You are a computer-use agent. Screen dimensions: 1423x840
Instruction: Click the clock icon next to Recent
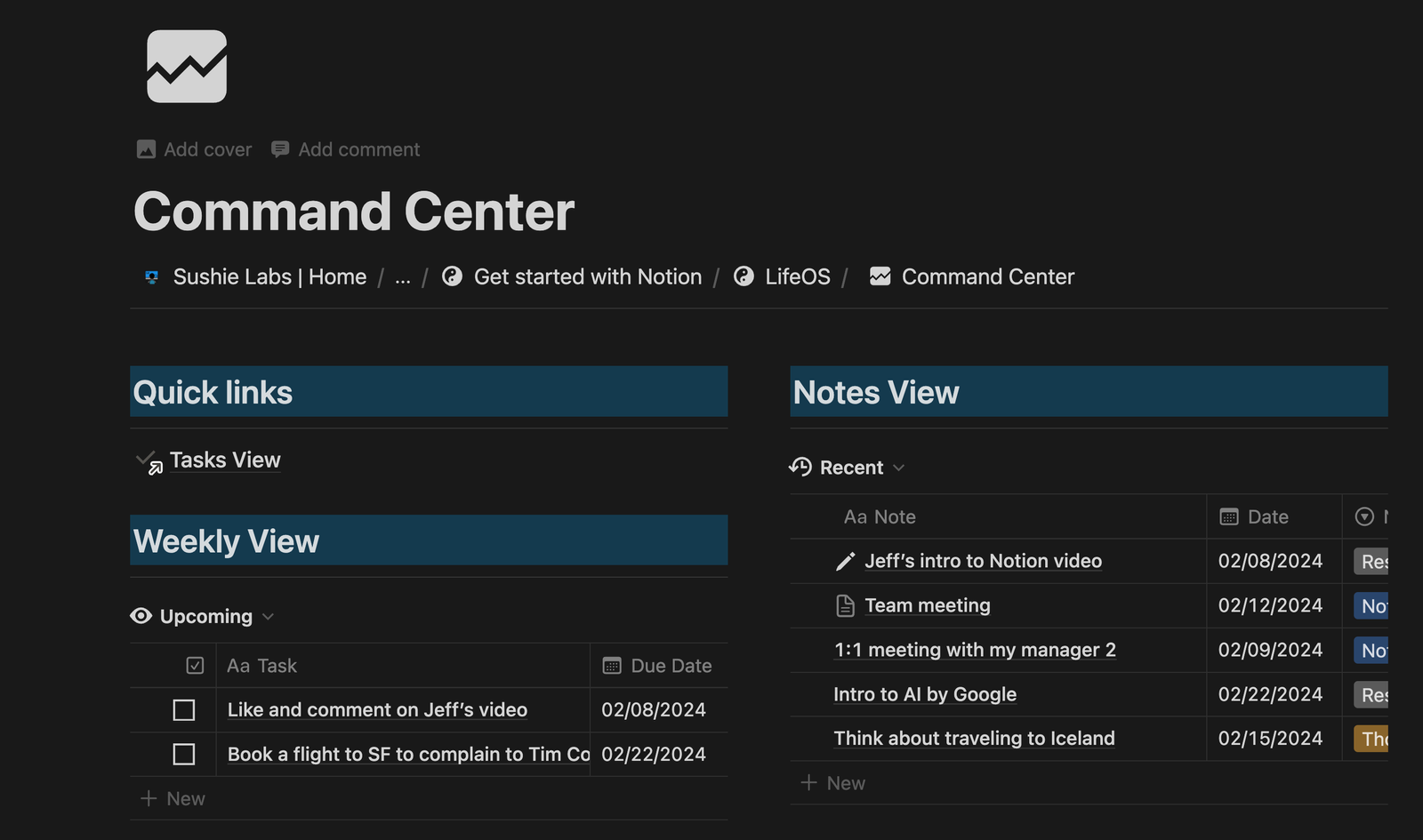[x=799, y=467]
